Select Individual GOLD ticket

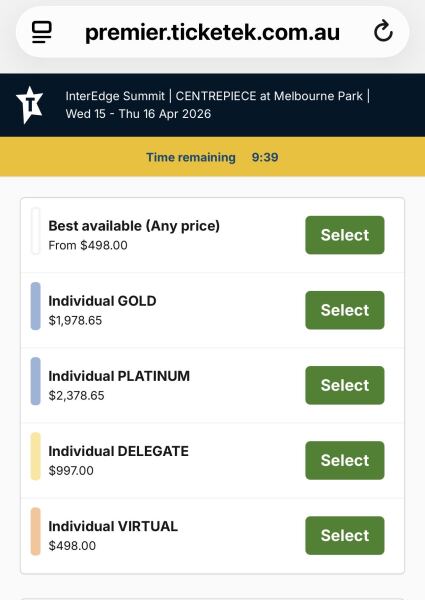coord(345,310)
